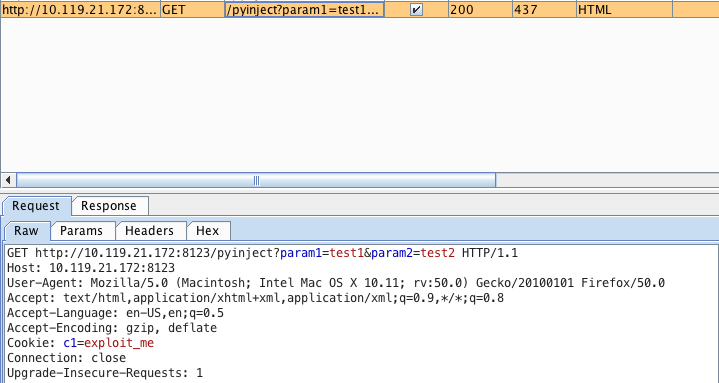This screenshot has width=719, height=383.
Task: Click the test2 parameter value in request
Action: click(438, 253)
